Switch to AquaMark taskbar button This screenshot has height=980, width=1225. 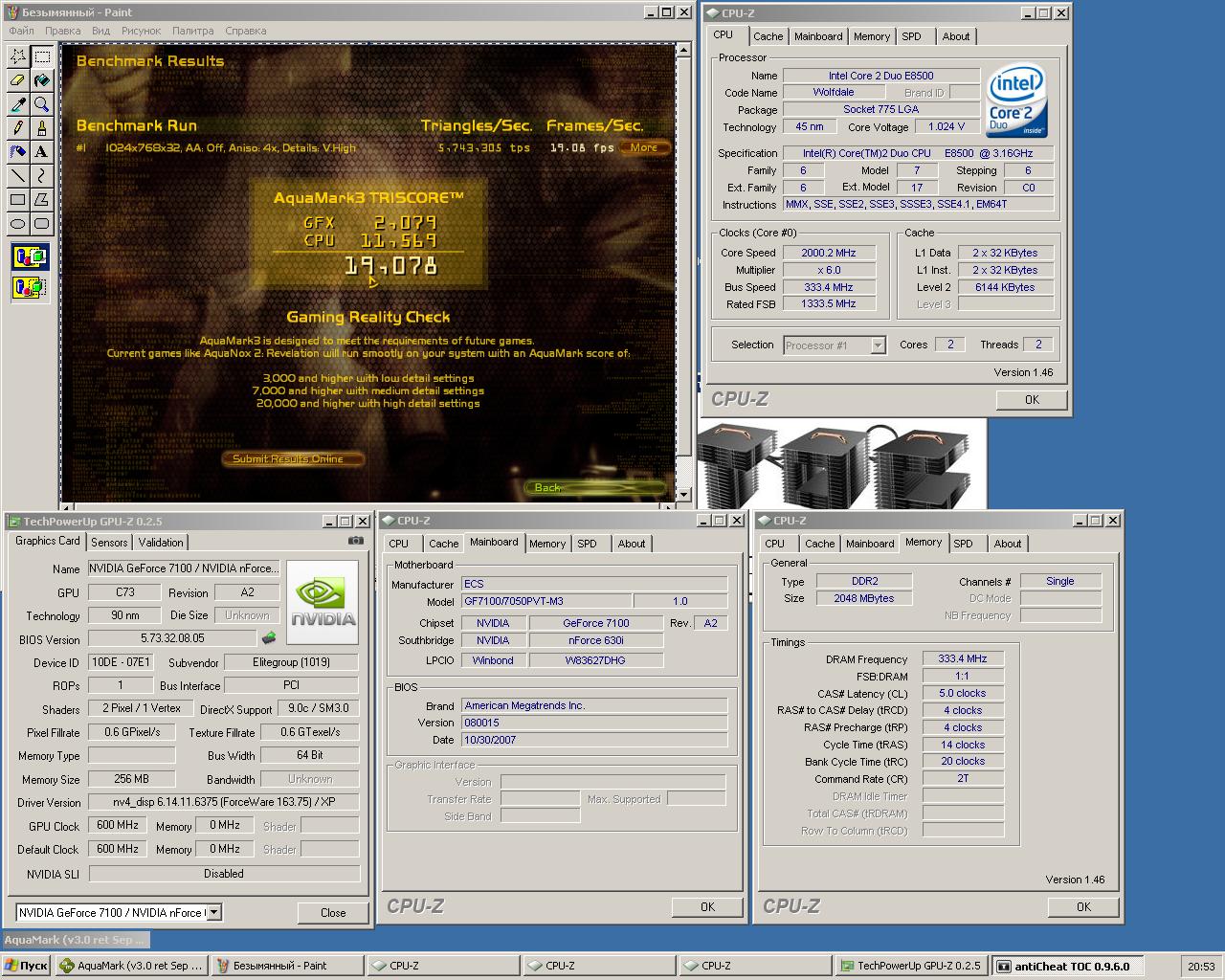point(132,966)
